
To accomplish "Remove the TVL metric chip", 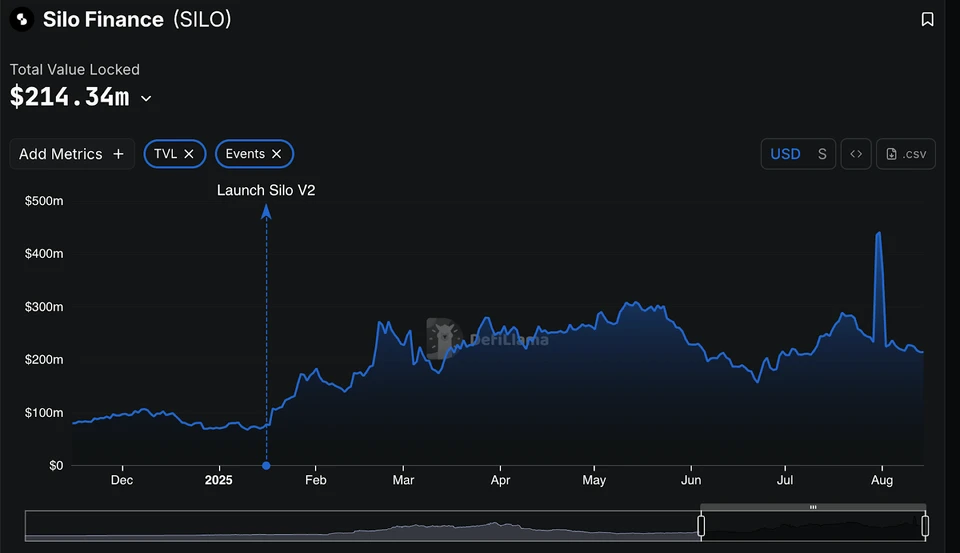I will pyautogui.click(x=189, y=154).
